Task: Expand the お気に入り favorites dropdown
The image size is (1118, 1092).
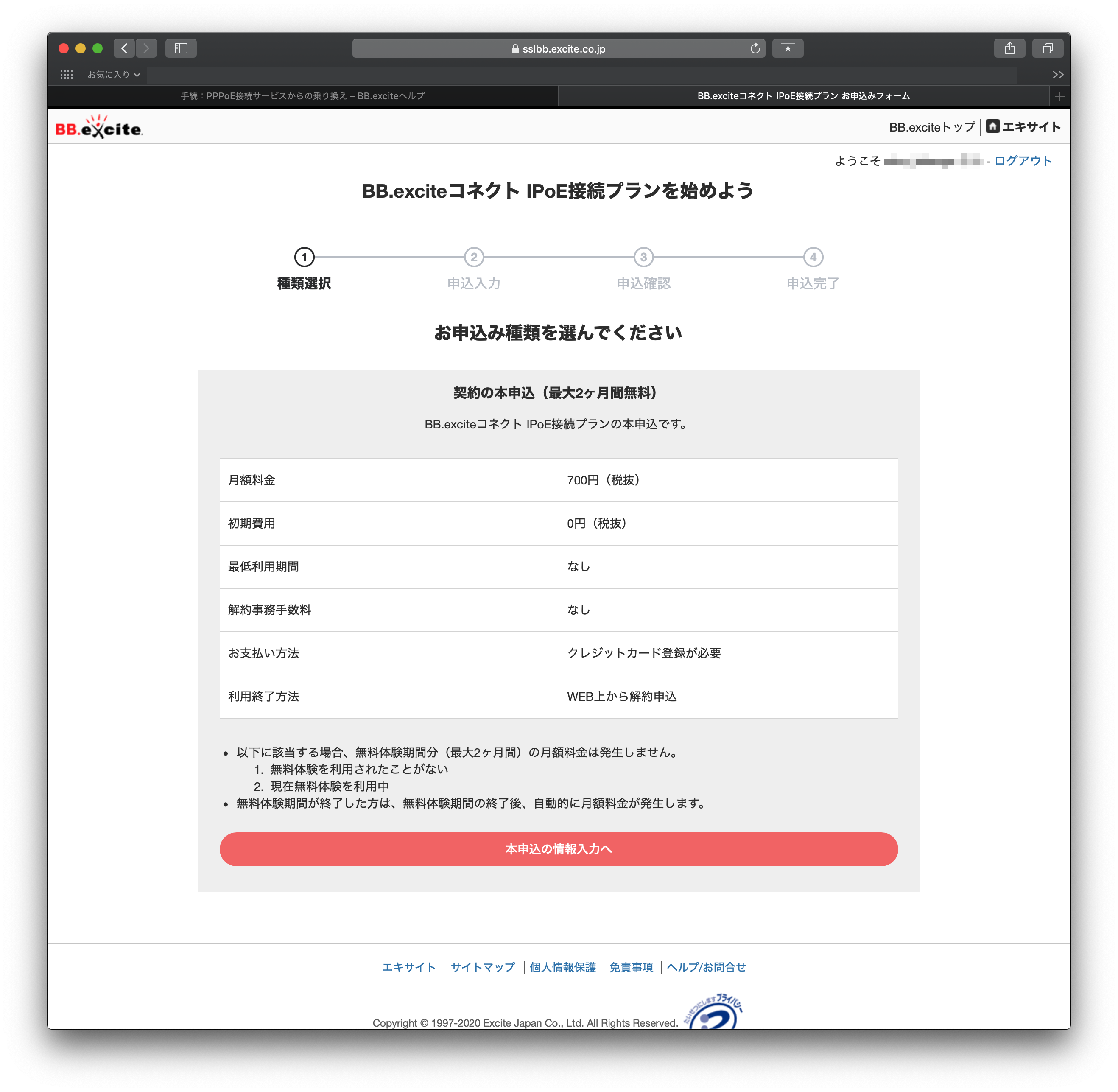Action: click(x=113, y=75)
